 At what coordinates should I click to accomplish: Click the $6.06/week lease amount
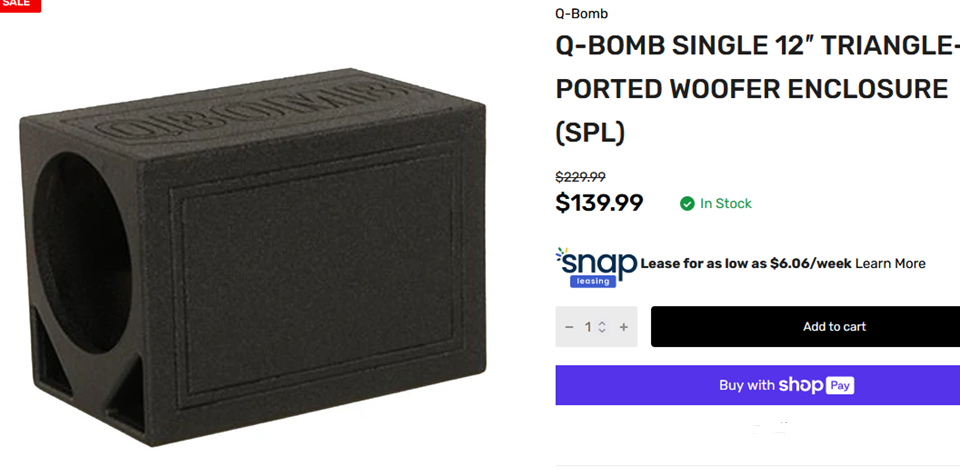pyautogui.click(x=811, y=264)
